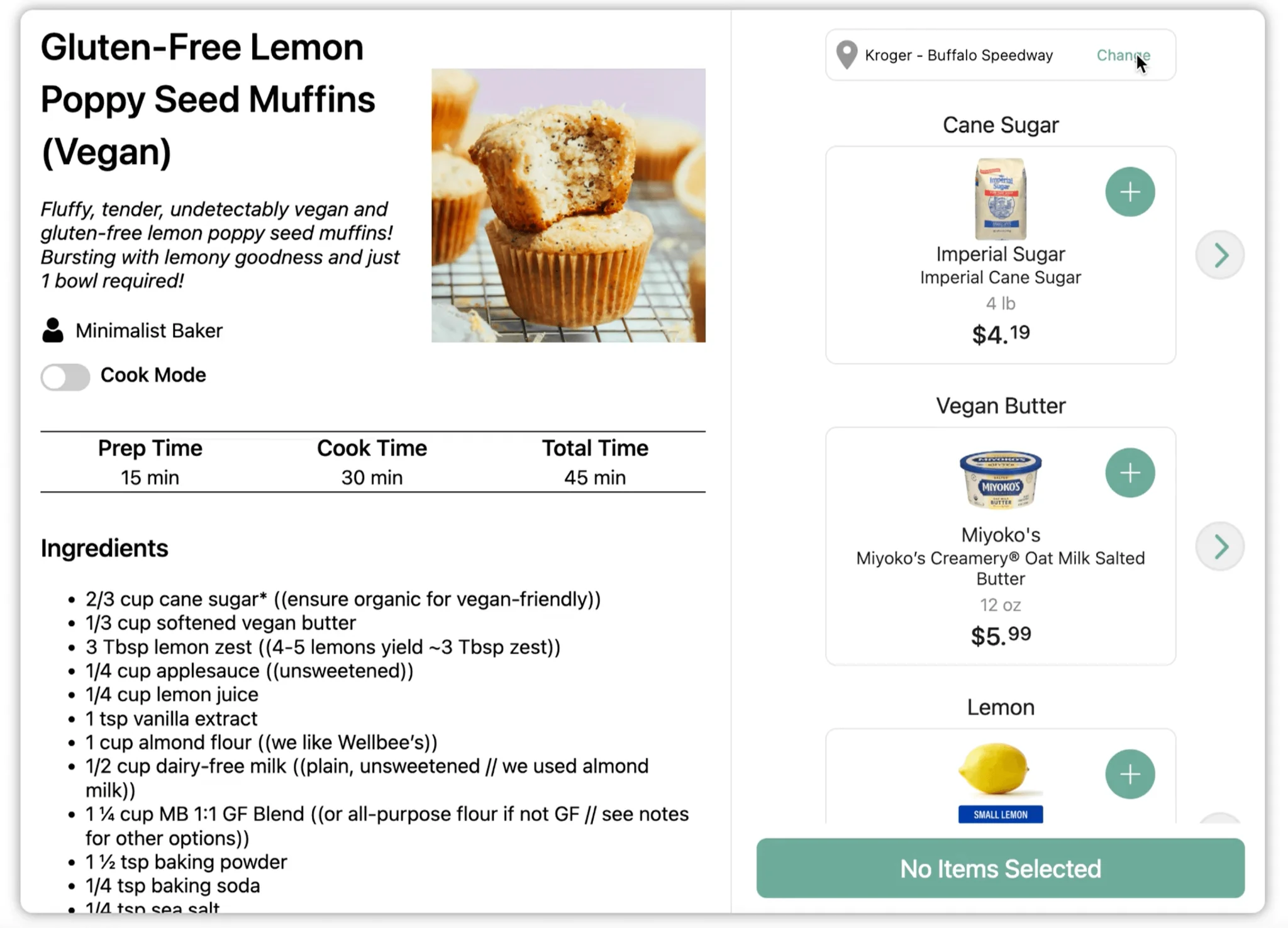The height and width of the screenshot is (928, 1288).
Task: Click the Cook Mode label text
Action: pos(153,375)
